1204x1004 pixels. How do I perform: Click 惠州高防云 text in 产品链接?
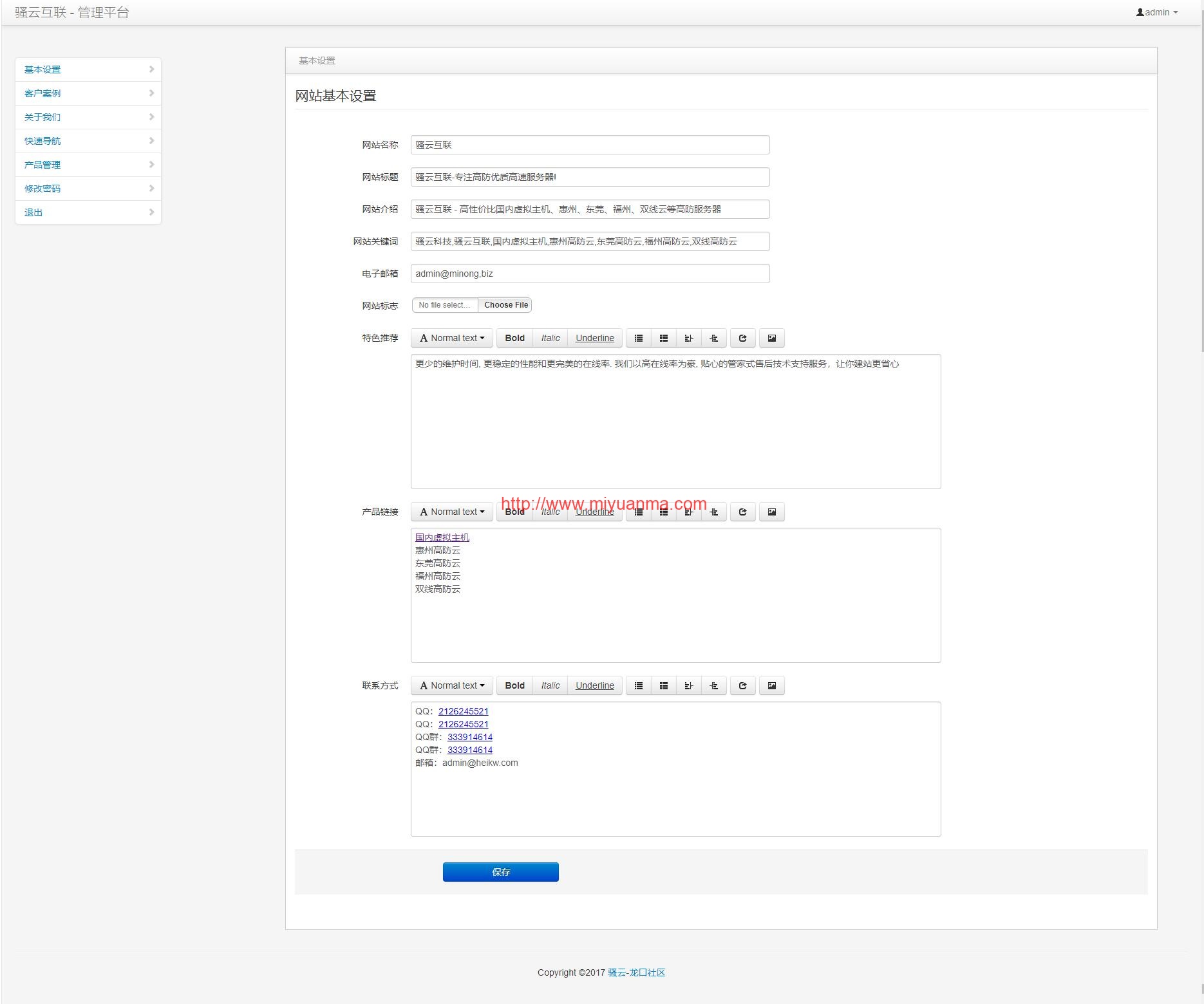438,550
